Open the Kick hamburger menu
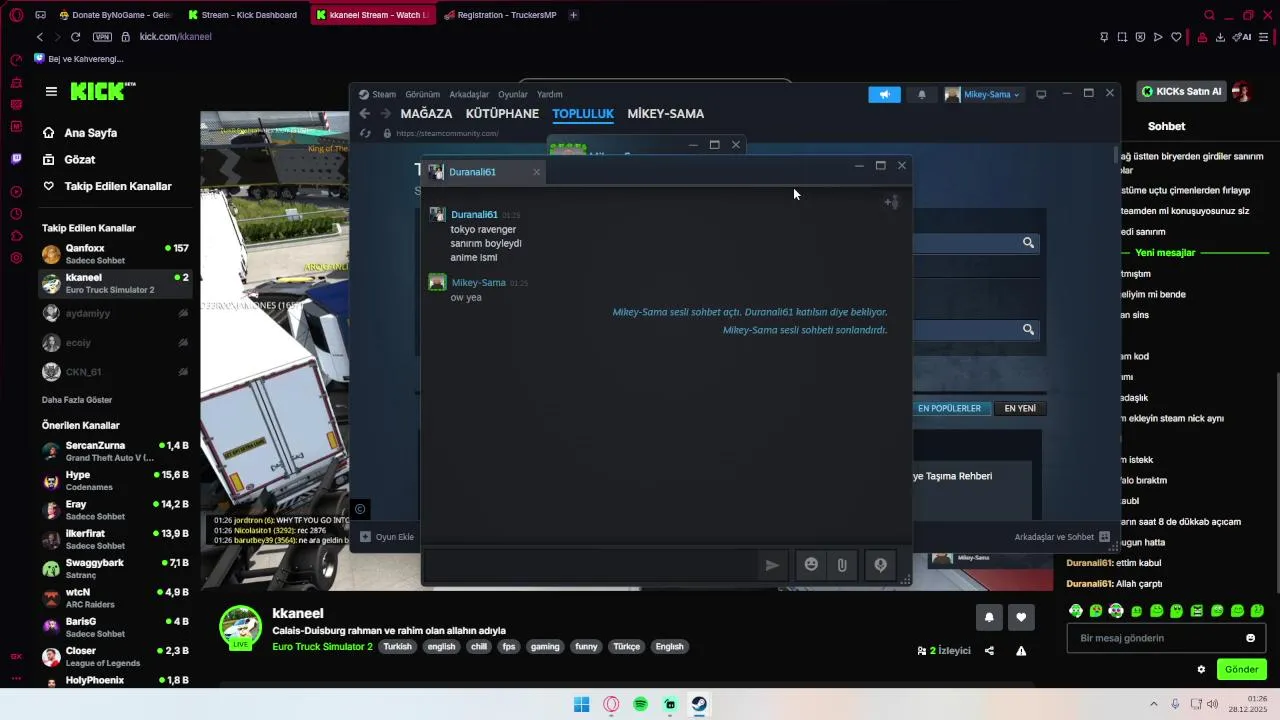The height and width of the screenshot is (720, 1280). (51, 91)
